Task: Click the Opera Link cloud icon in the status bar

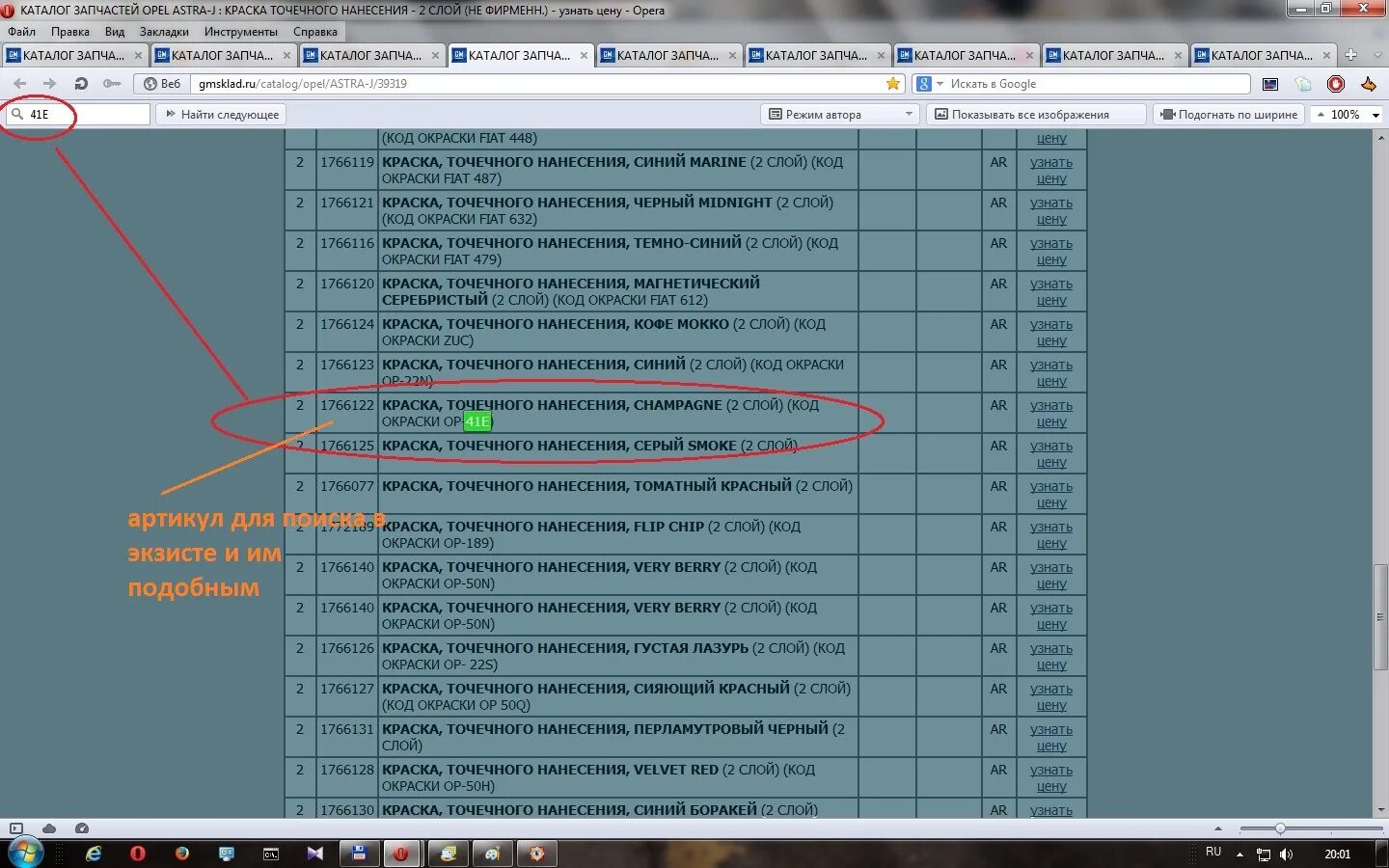Action: [49, 828]
